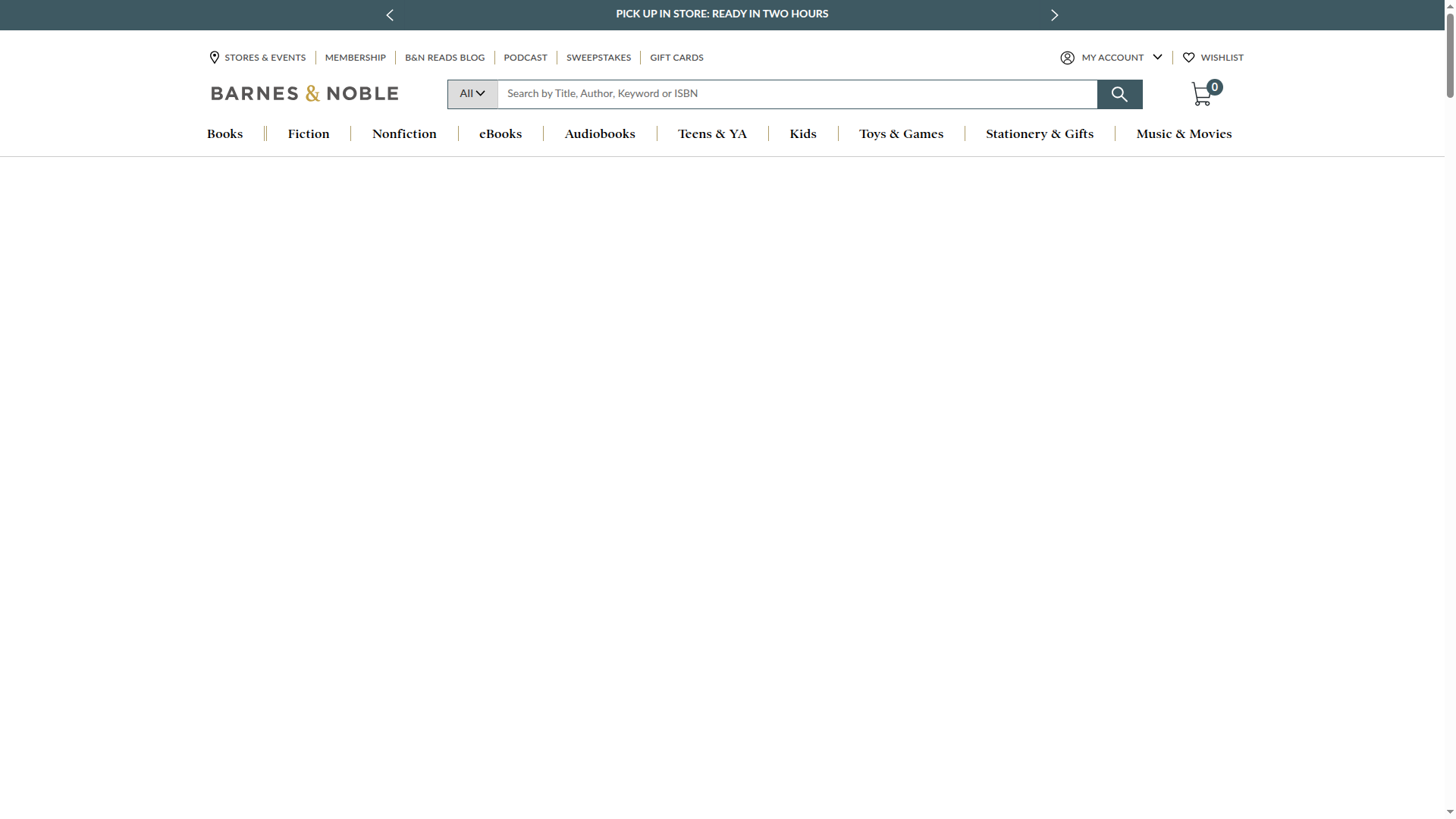Screen dimensions: 1456x819
Task: Click the Stores & Events location pin icon
Action: pyautogui.click(x=215, y=58)
